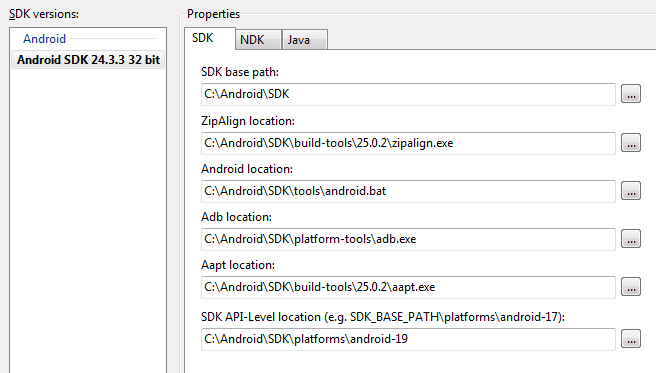Viewport: 656px width, 373px height.
Task: Focus the SDK base path field
Action: (x=408, y=94)
